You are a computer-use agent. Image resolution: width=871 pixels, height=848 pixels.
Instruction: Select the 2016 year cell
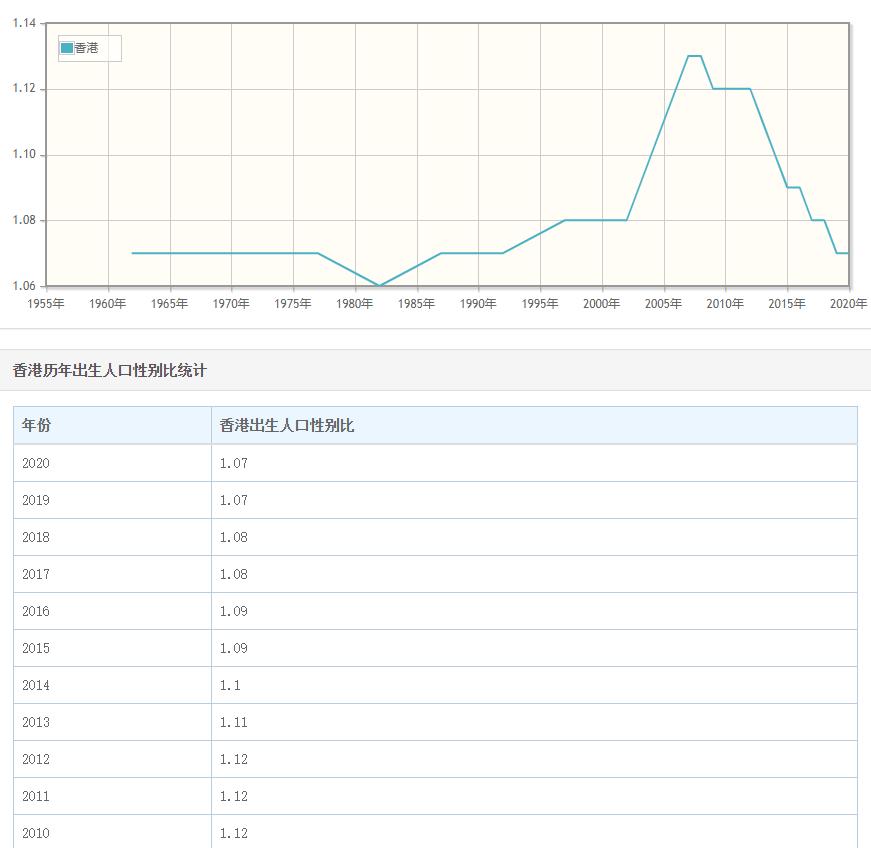tap(36, 611)
